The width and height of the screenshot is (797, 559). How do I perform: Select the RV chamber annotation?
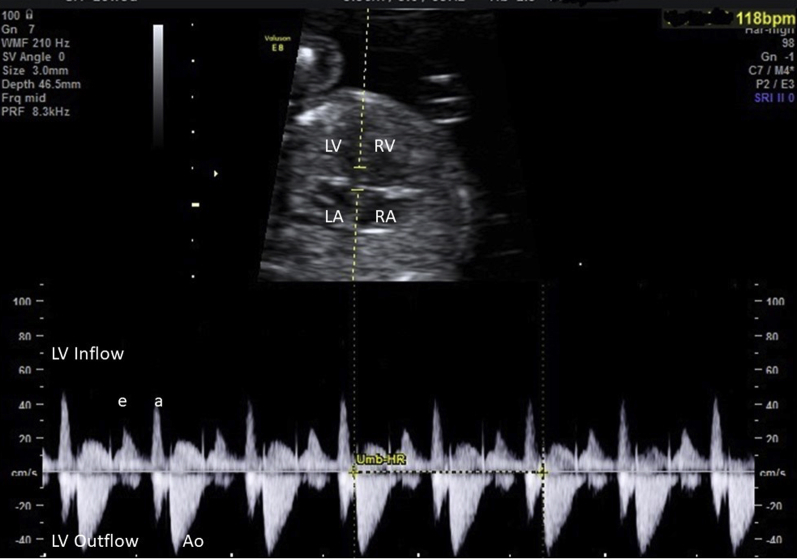click(x=385, y=146)
